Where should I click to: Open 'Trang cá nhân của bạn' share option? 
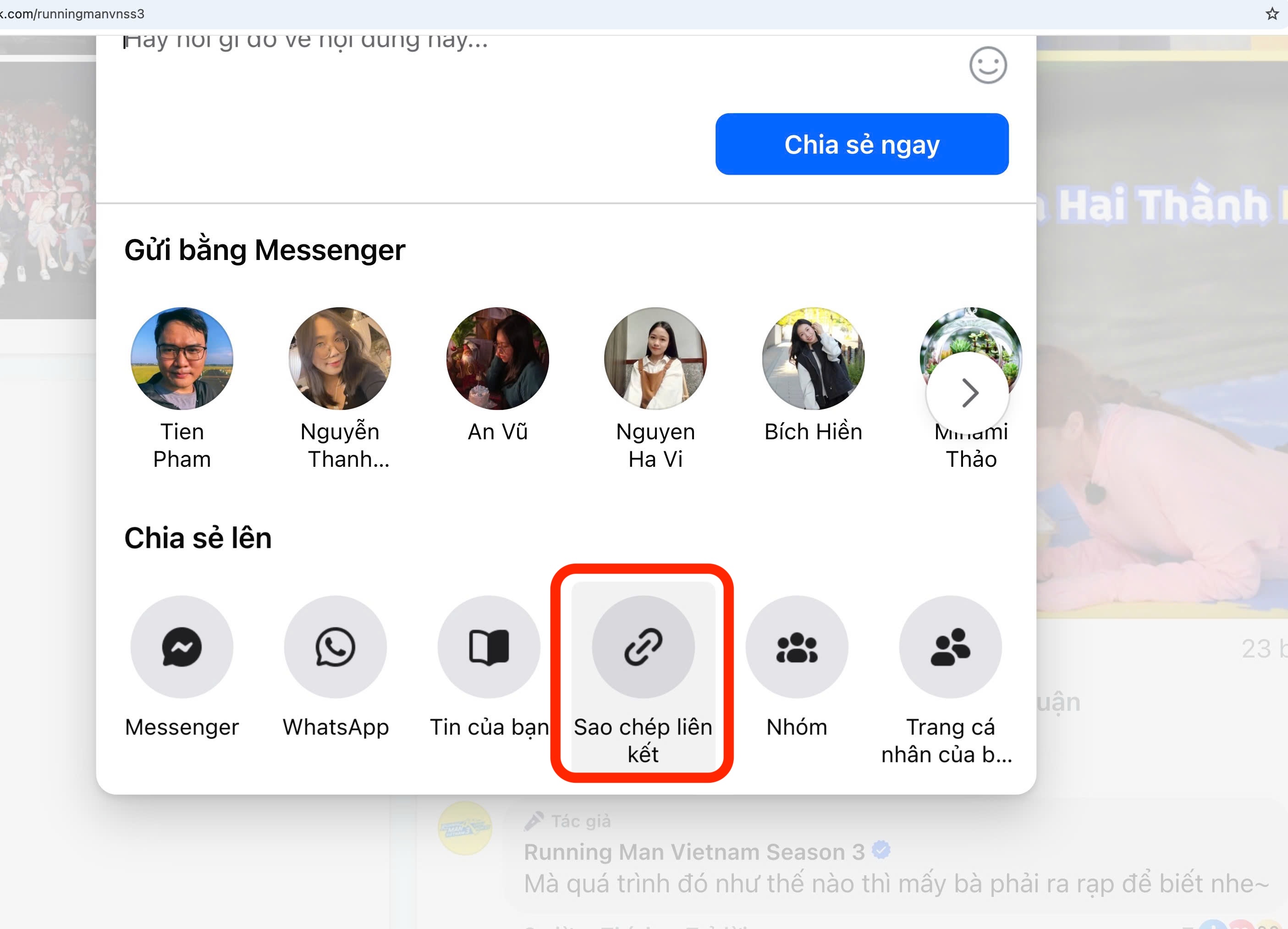tap(950, 647)
